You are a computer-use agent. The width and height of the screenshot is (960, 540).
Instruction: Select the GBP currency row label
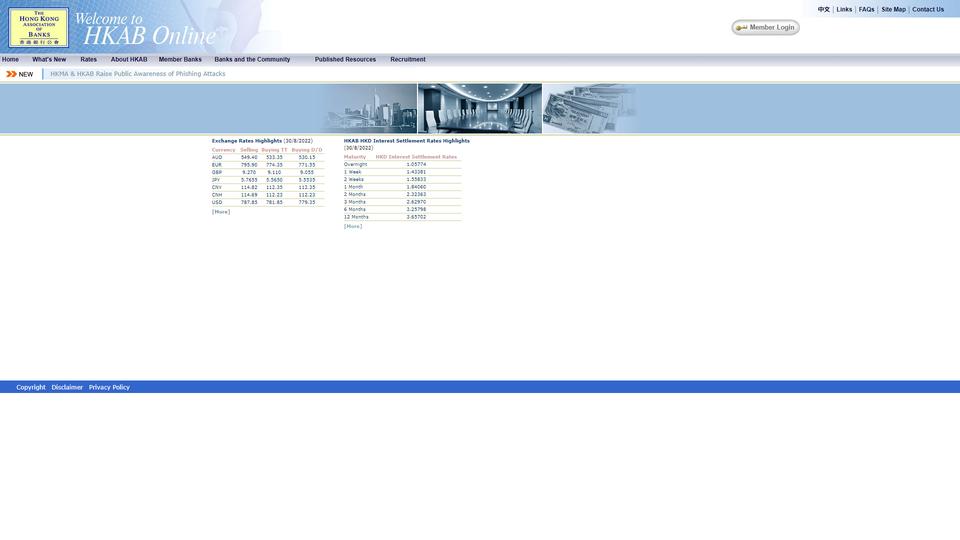tap(217, 173)
